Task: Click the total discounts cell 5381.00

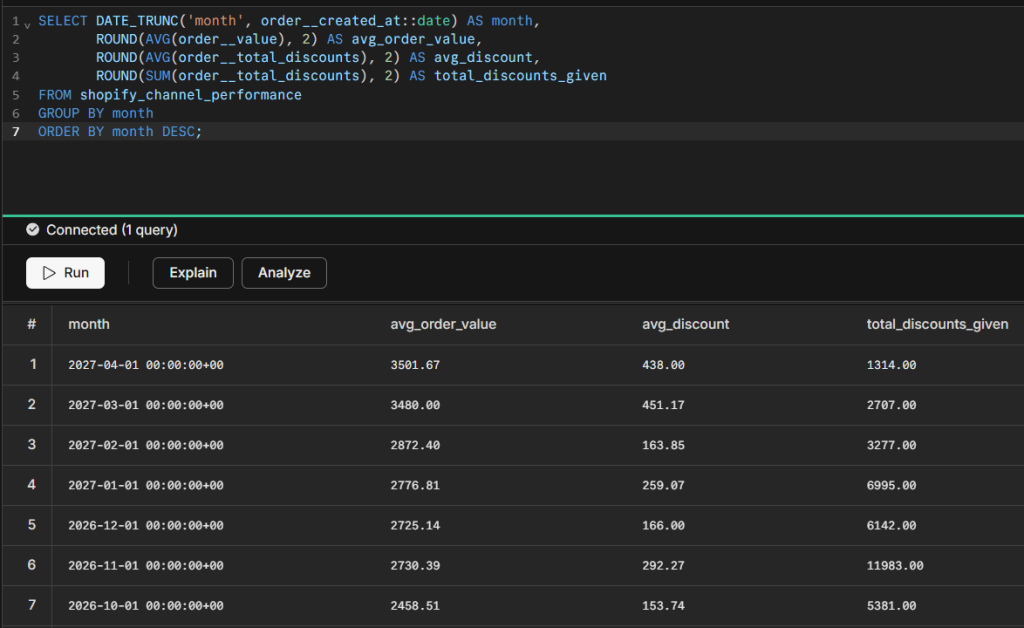Action: coord(891,606)
